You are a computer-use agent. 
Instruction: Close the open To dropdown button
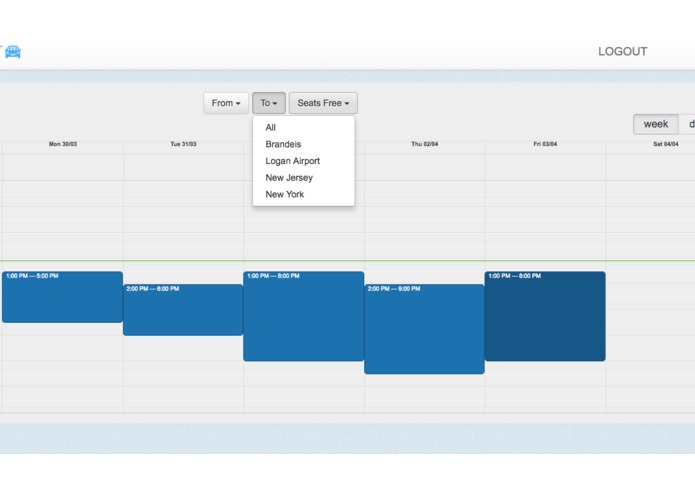(269, 103)
